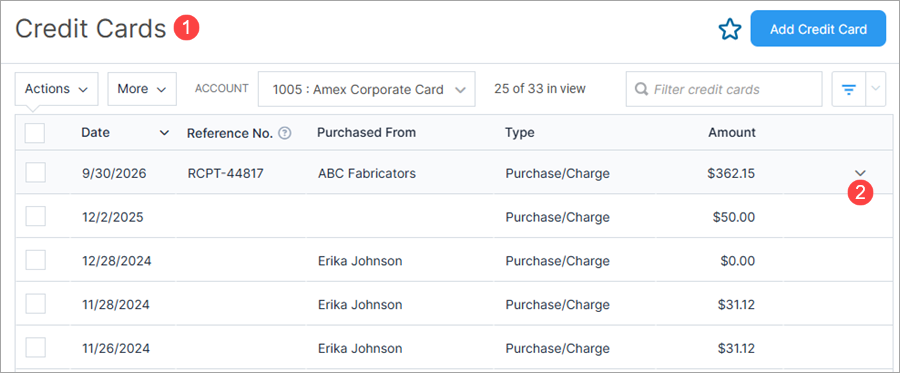Open the More dropdown menu
Screen dimensions: 900x373
coord(142,89)
